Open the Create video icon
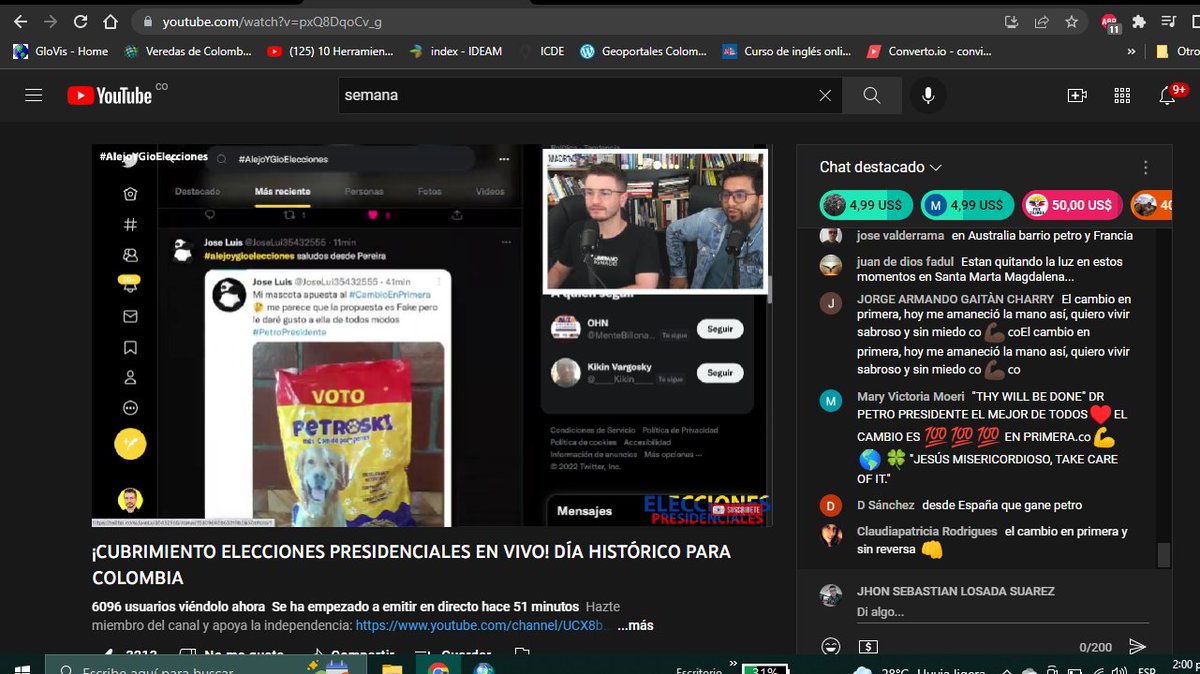1200x674 pixels. (x=1075, y=95)
